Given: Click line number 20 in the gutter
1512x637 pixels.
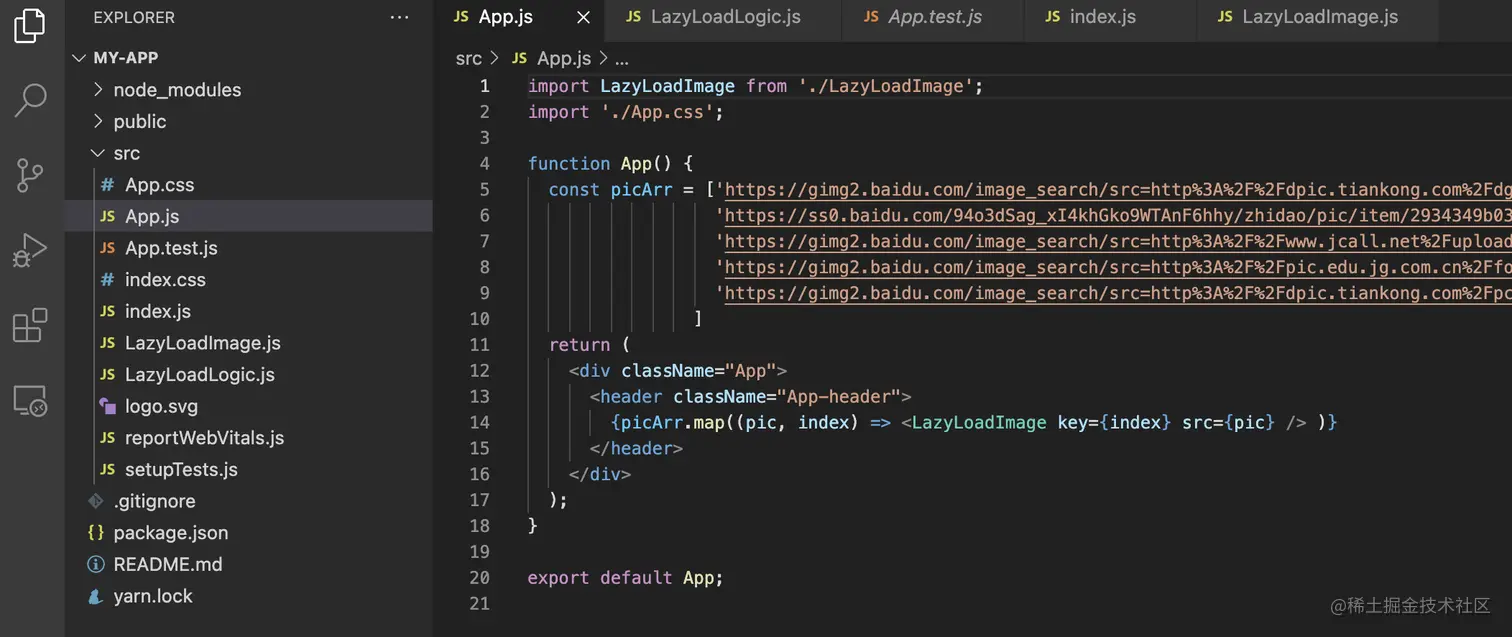Looking at the screenshot, I should click(479, 577).
